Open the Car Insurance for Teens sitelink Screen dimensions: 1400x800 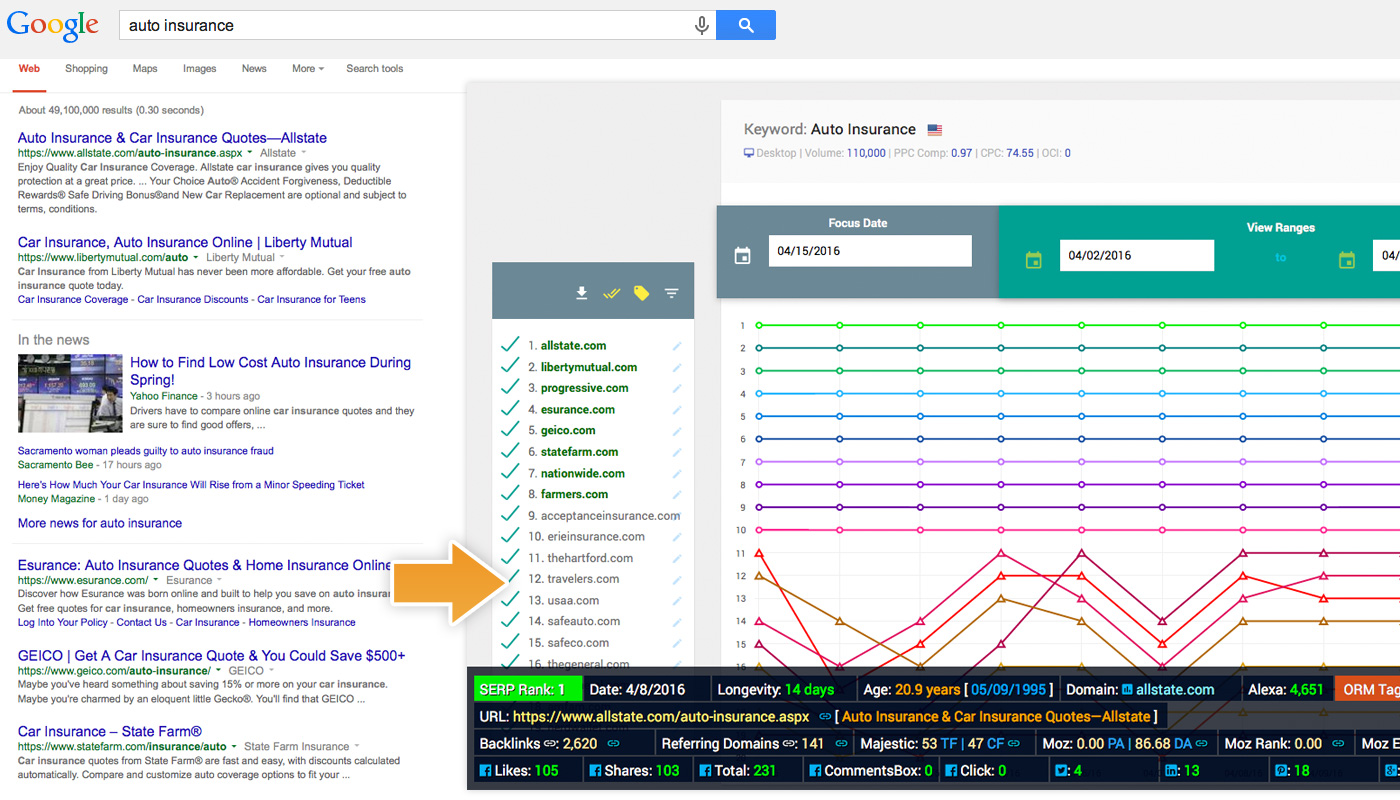(311, 299)
